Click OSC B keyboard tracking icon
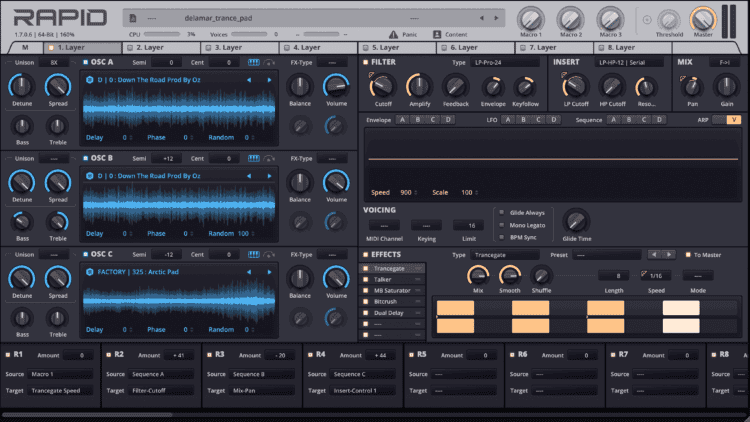The image size is (750, 422). click(254, 158)
